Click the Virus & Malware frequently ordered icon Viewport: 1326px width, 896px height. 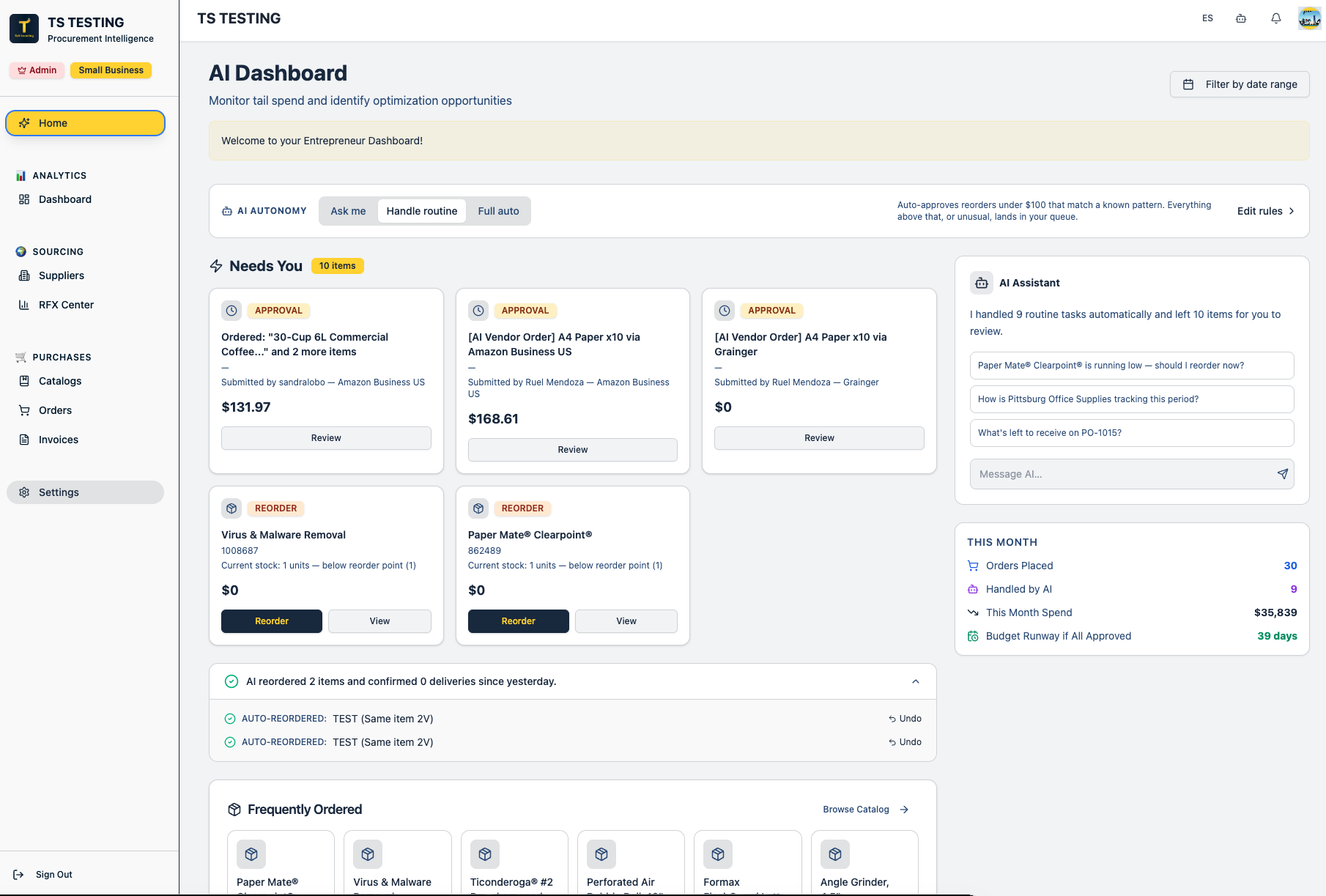(368, 854)
